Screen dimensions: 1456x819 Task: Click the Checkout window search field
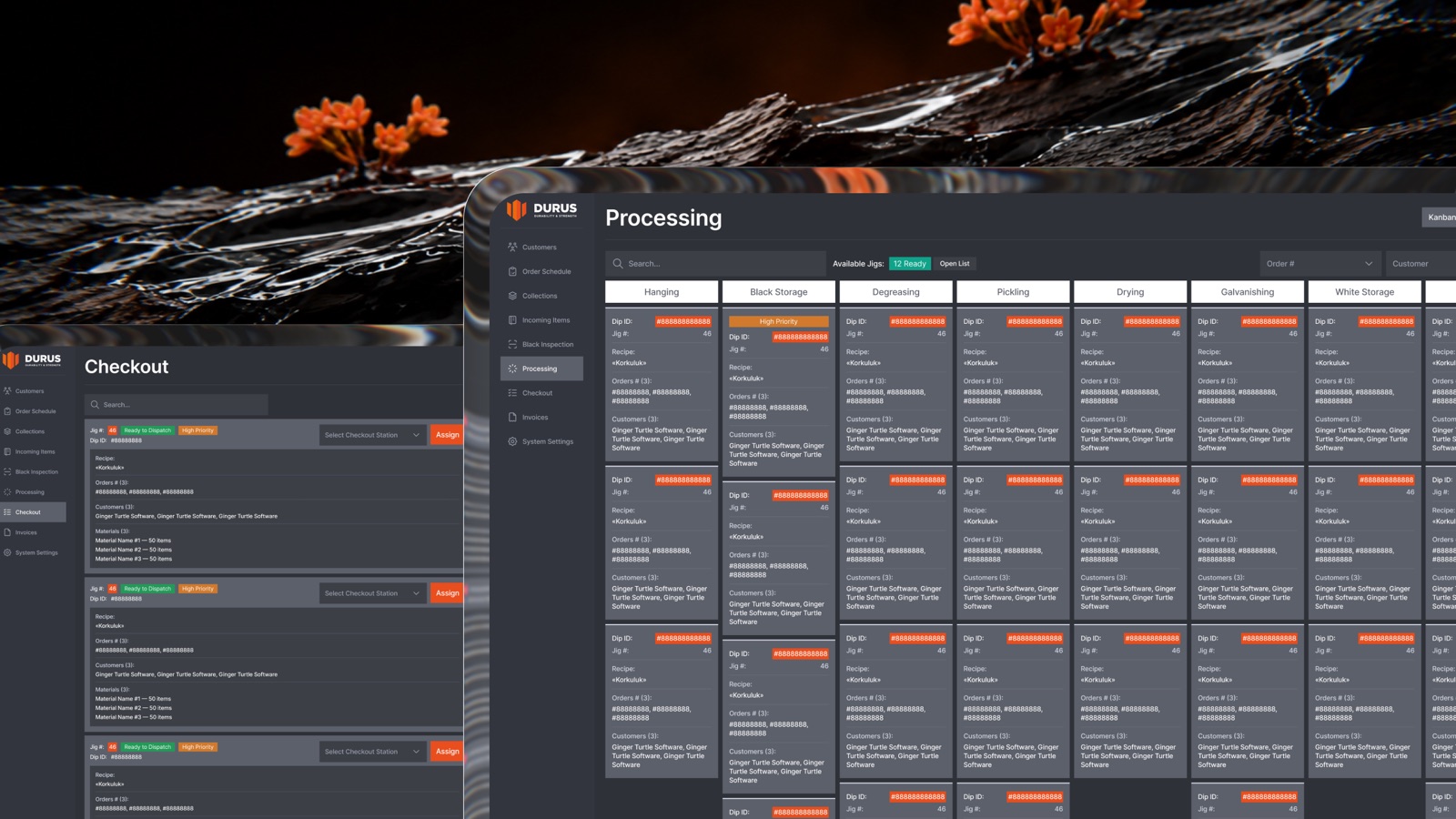(177, 405)
